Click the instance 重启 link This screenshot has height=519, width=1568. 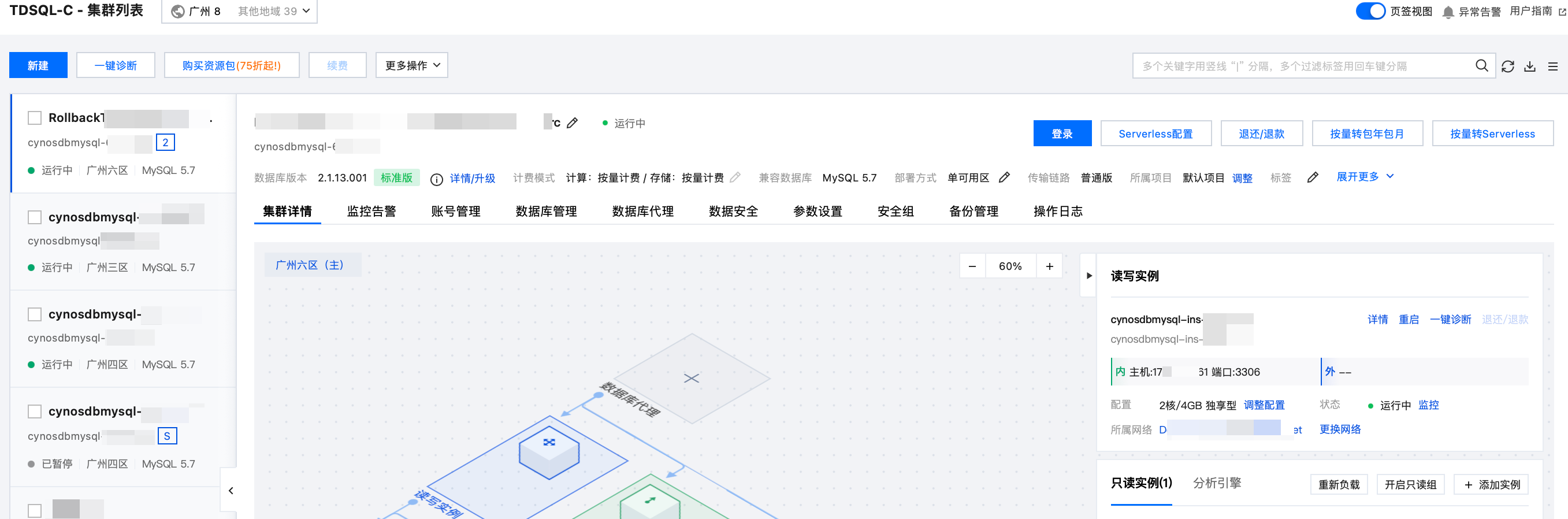tap(1409, 319)
